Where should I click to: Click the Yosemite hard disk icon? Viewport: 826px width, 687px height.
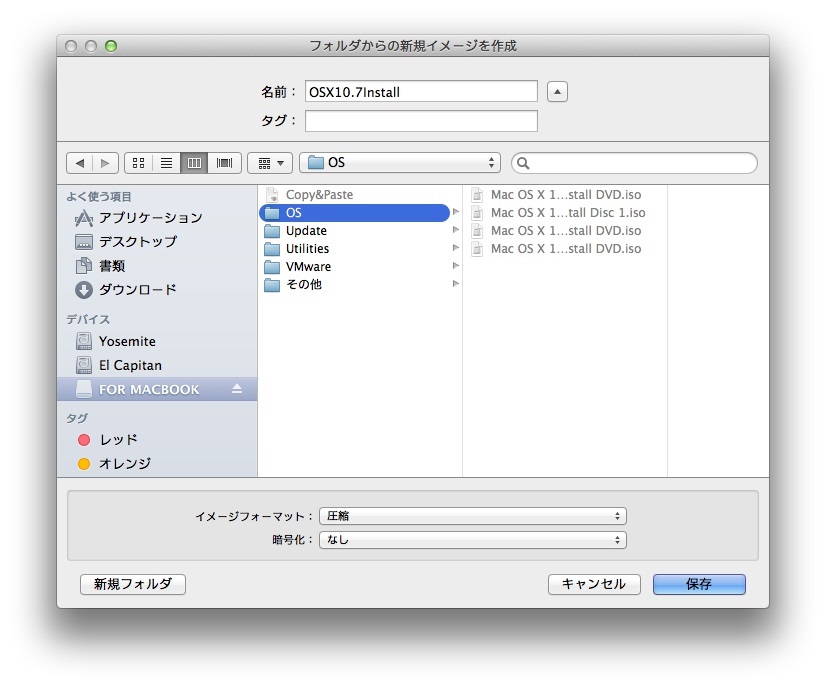(x=84, y=341)
